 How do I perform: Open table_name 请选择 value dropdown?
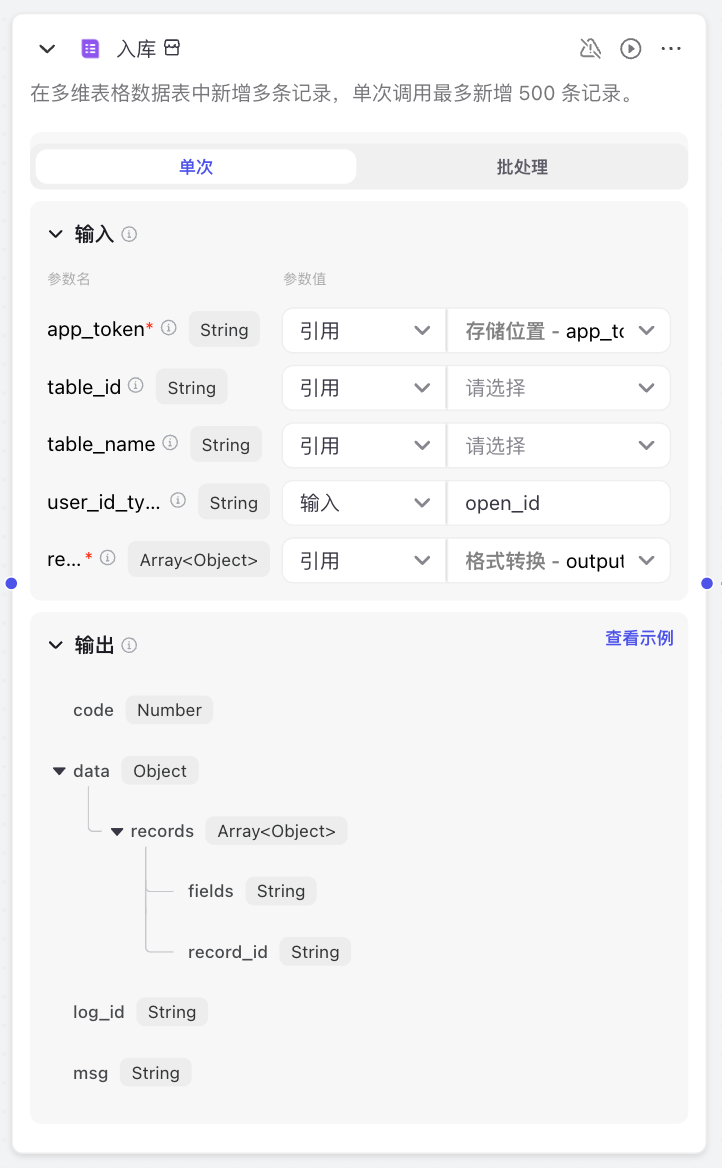558,445
